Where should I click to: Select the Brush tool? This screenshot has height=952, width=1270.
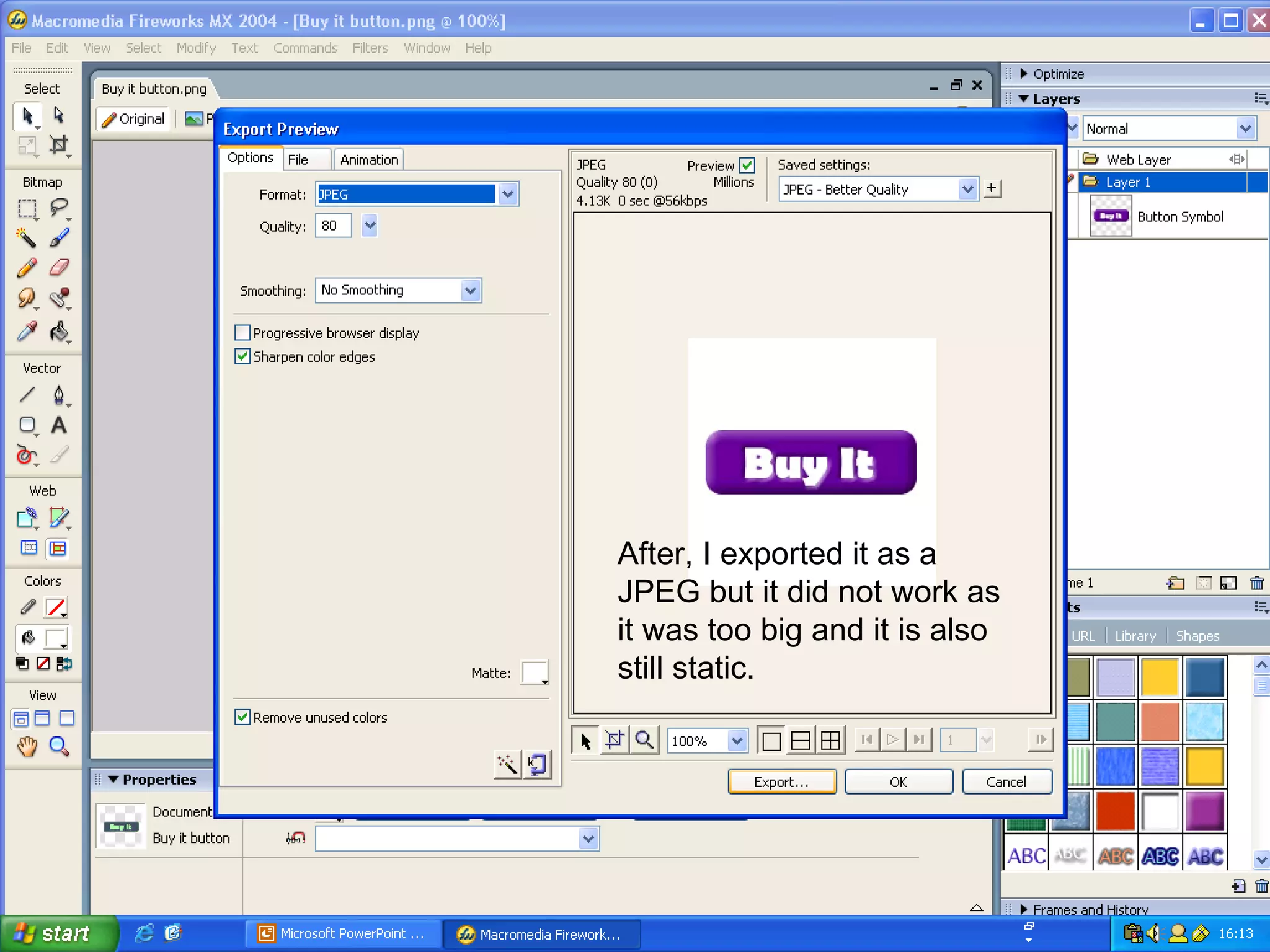click(x=58, y=238)
